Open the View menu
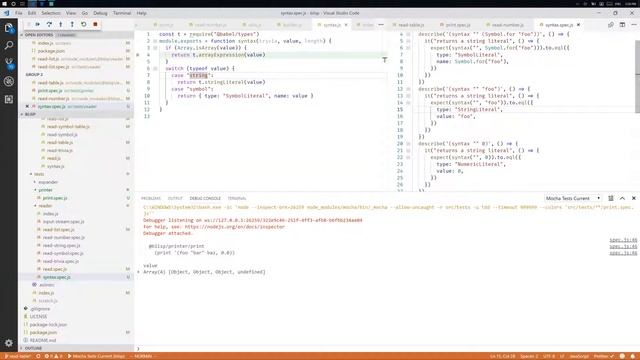This screenshot has height=360, width=640. [71, 13]
